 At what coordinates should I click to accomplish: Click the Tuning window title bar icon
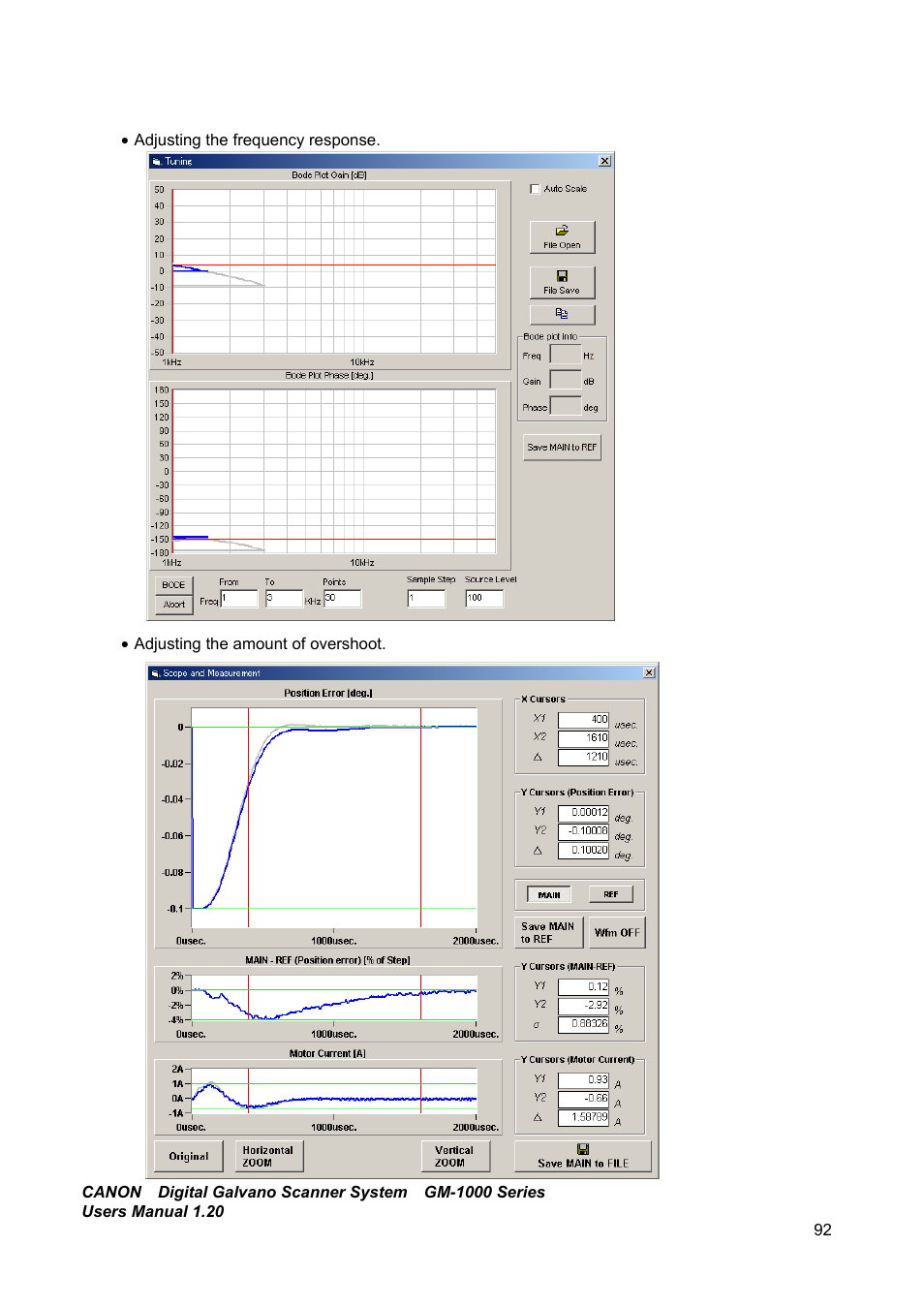[x=156, y=161]
